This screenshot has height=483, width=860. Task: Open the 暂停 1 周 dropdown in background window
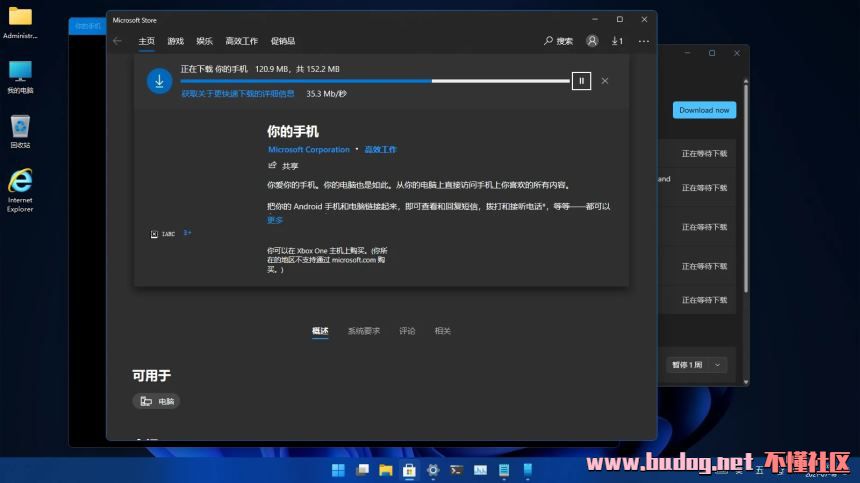[x=697, y=365]
